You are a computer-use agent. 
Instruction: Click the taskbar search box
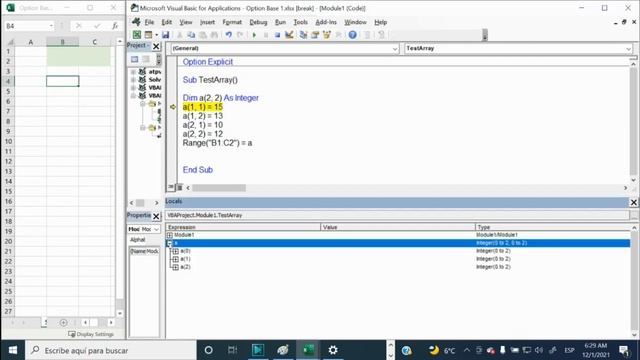(111, 350)
